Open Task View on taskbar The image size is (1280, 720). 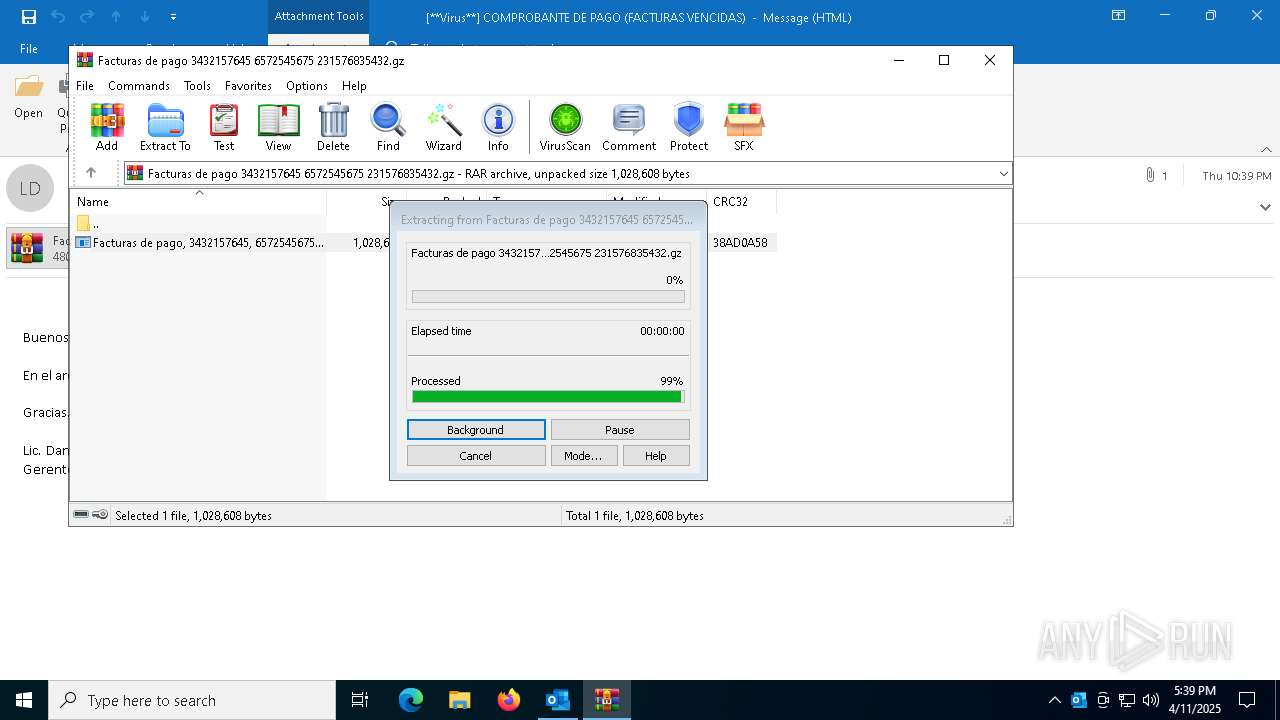(360, 700)
